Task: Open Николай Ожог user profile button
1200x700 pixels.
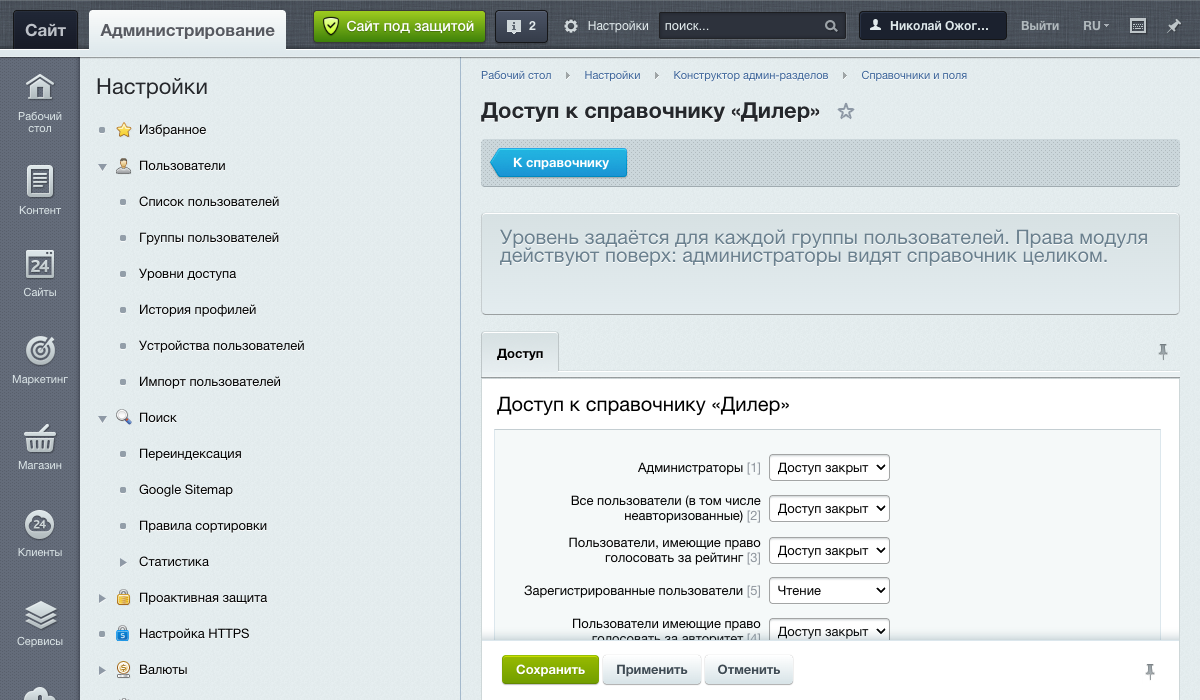Action: [x=933, y=26]
